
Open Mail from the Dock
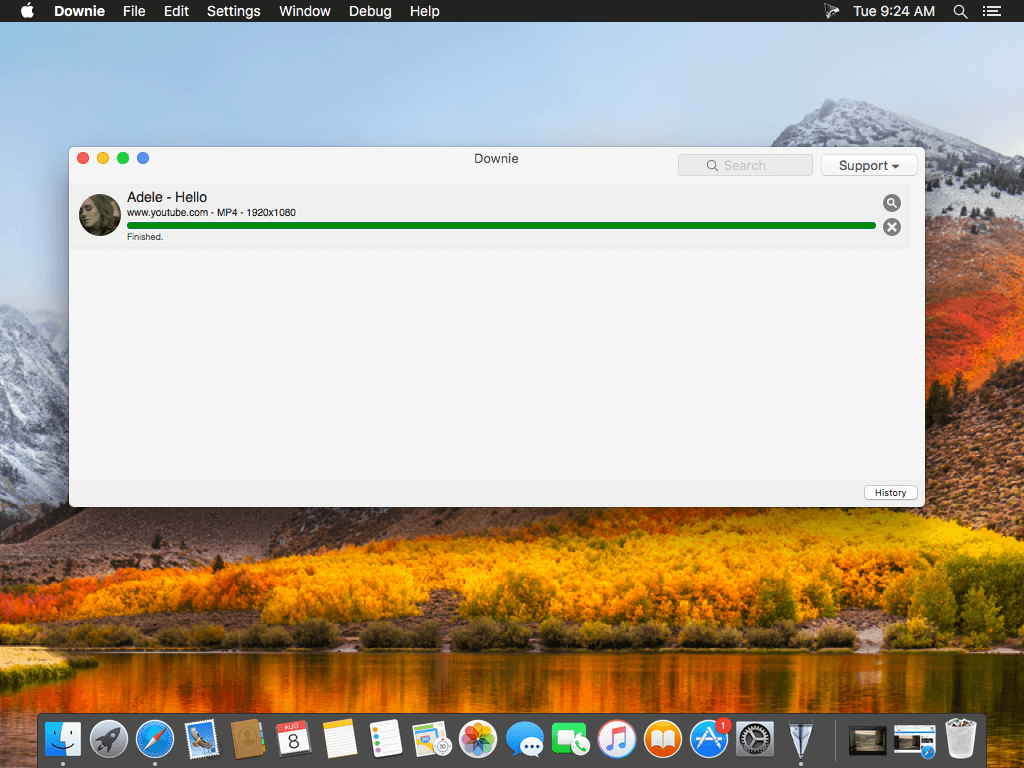point(201,739)
